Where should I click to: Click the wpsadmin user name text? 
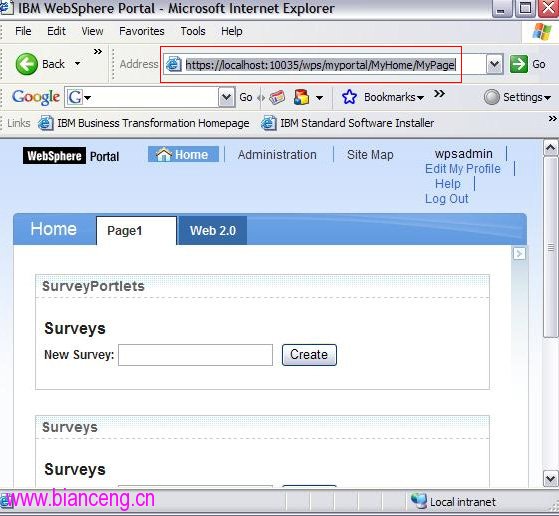(x=463, y=154)
